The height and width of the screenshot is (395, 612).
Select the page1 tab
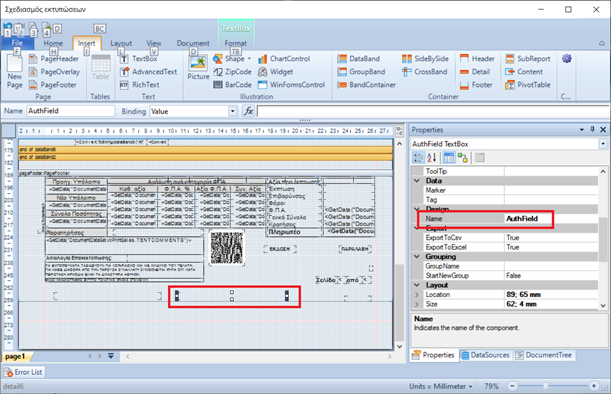pyautogui.click(x=15, y=356)
